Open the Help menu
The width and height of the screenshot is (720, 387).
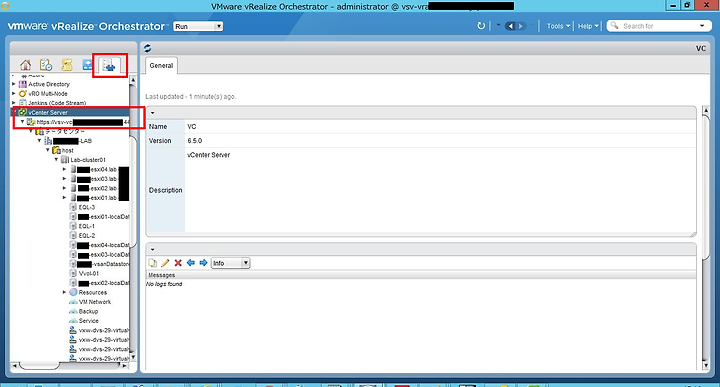(x=588, y=26)
